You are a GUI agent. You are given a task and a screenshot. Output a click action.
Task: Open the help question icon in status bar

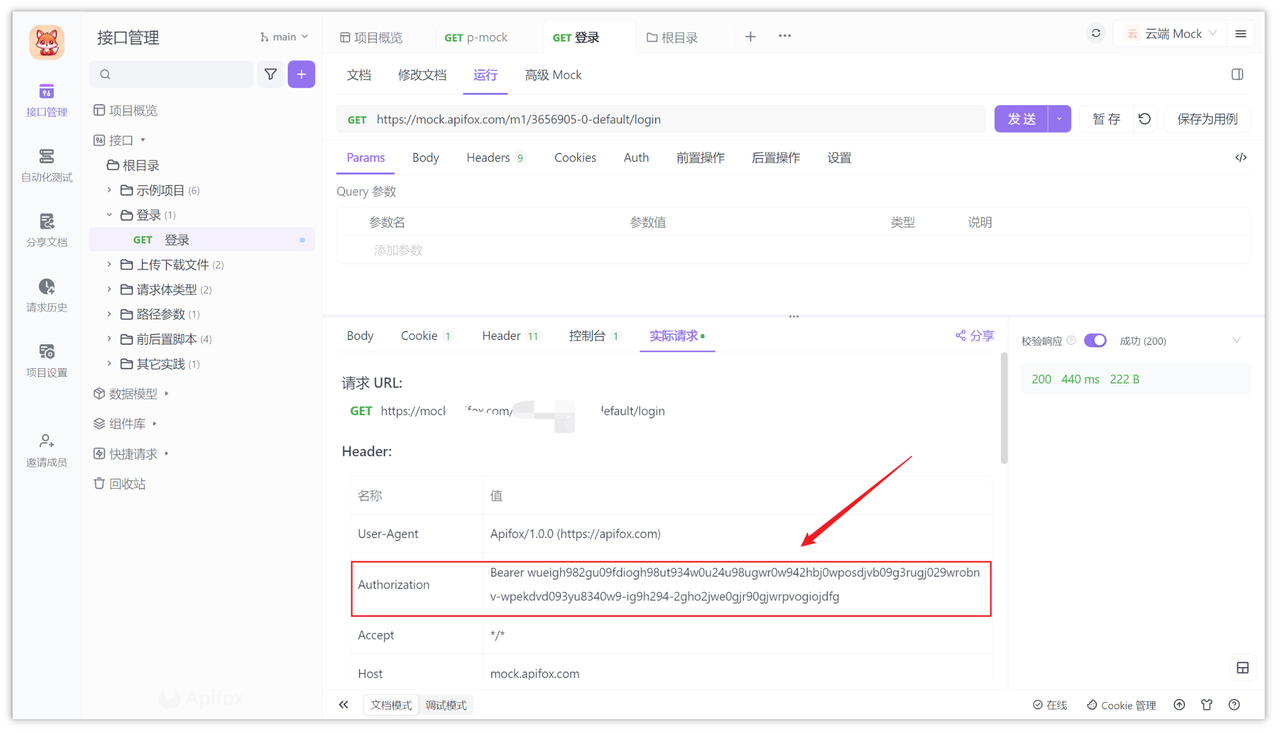pyautogui.click(x=1234, y=705)
